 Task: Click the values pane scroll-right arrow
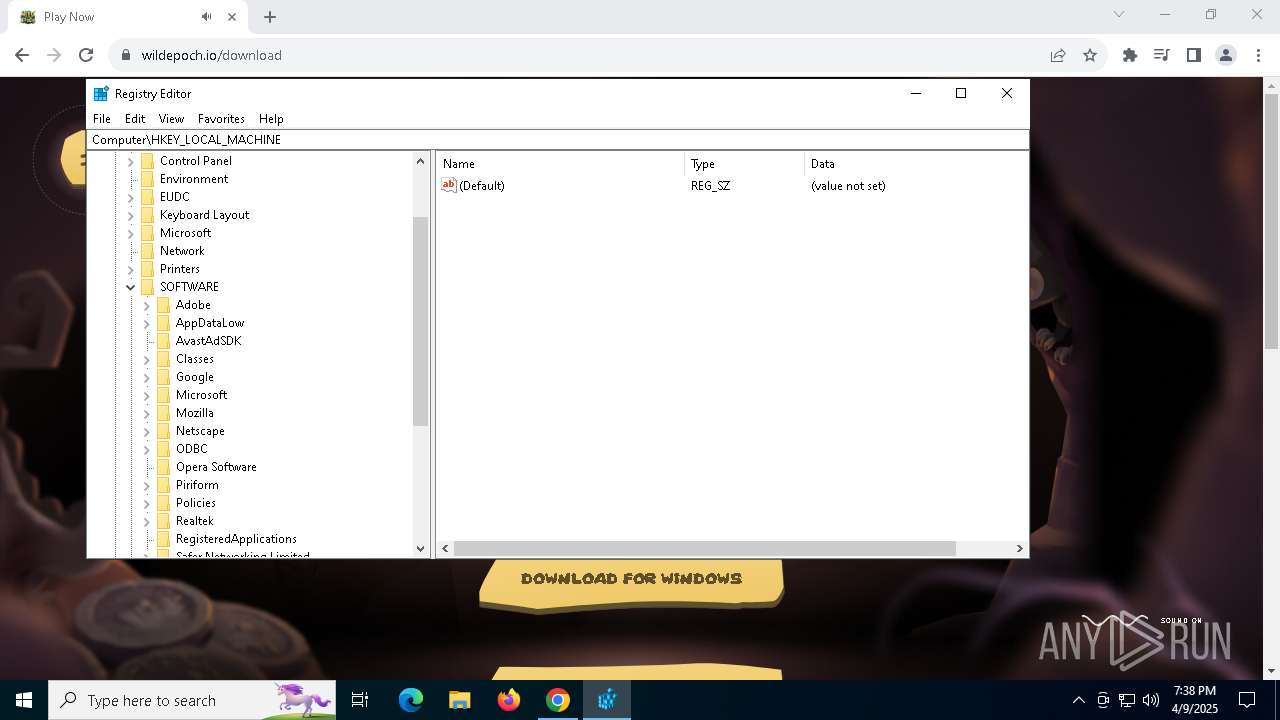click(x=1019, y=548)
